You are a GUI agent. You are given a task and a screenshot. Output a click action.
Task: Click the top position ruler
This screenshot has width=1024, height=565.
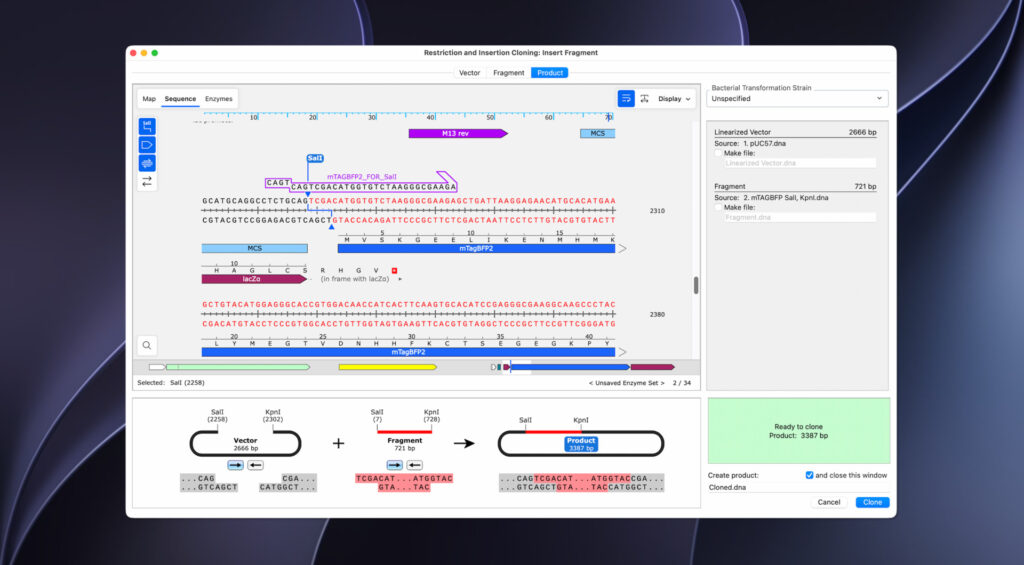pos(408,116)
